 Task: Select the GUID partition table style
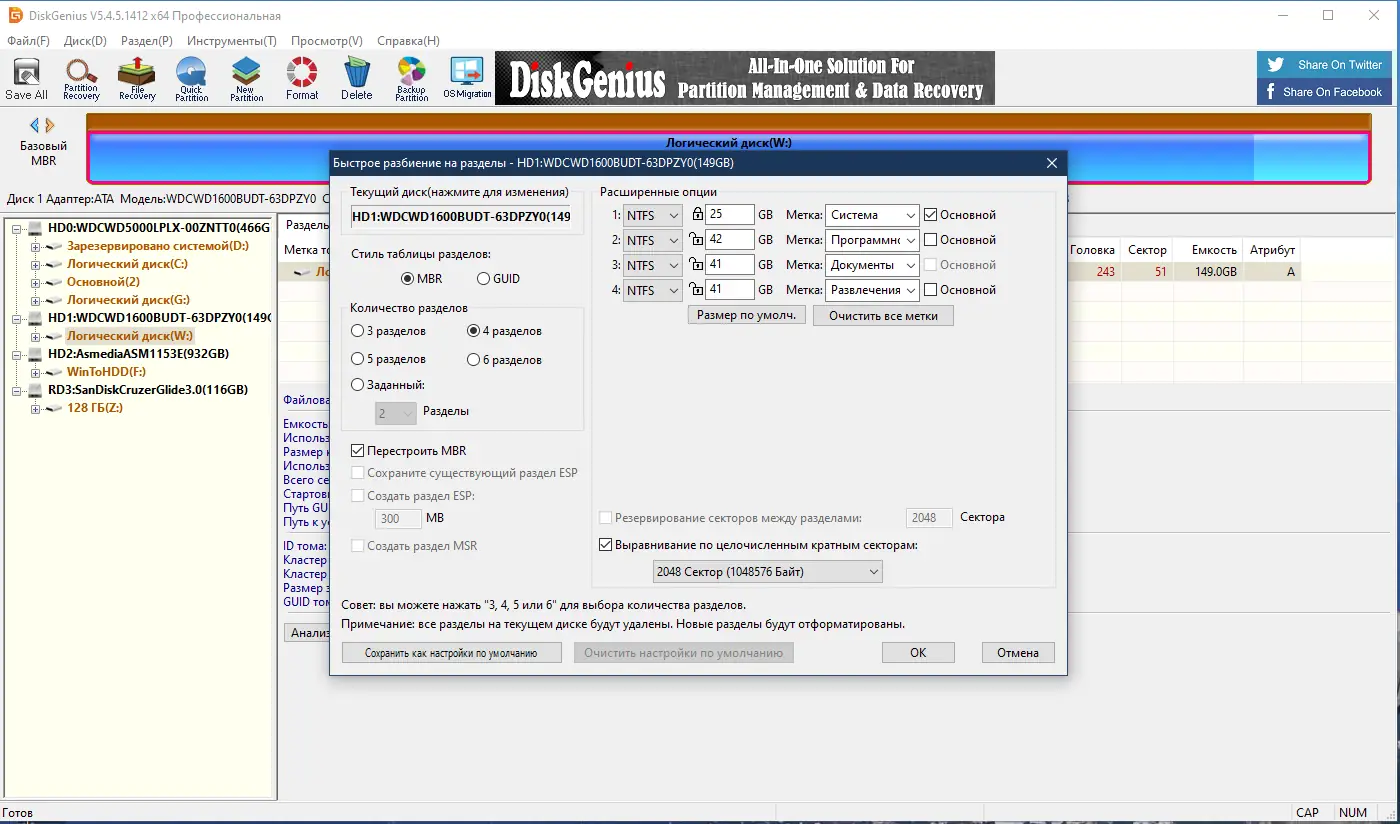tap(498, 279)
